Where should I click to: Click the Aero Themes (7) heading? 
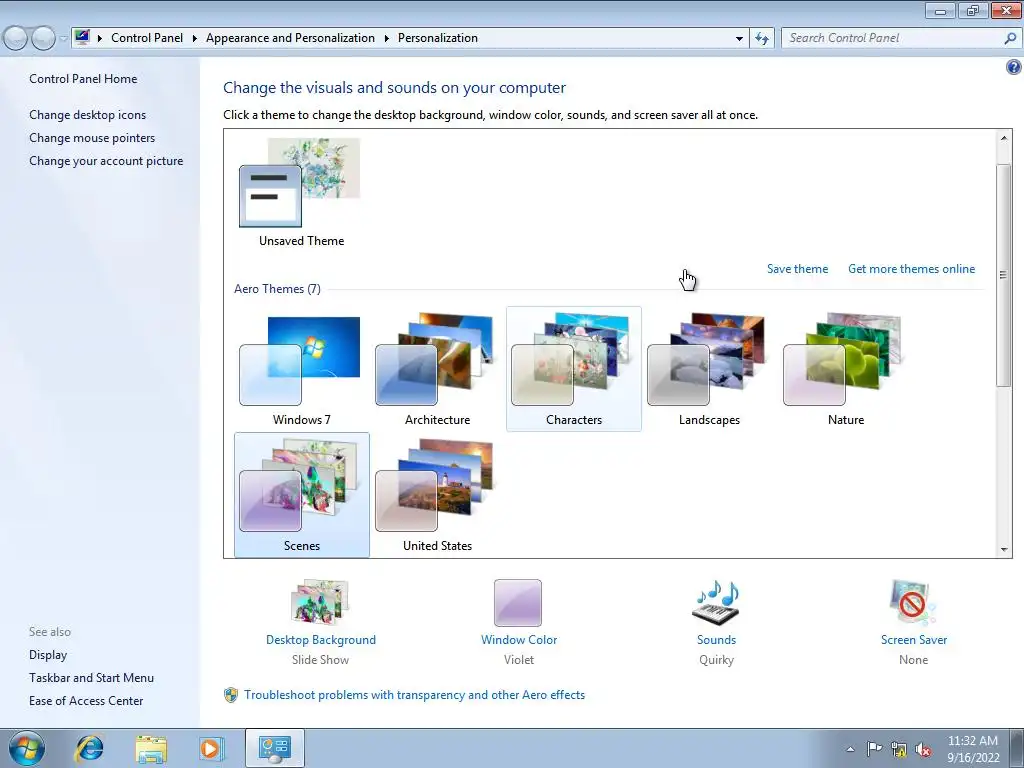[x=278, y=289]
